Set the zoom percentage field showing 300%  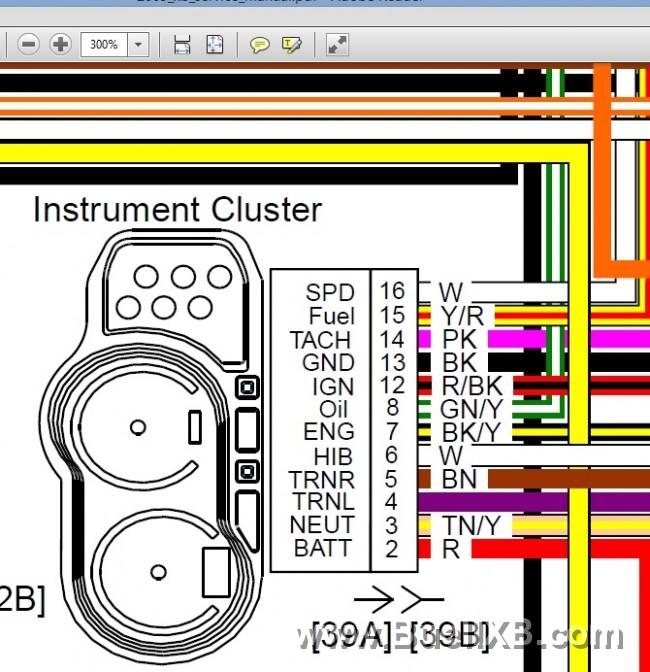point(104,44)
